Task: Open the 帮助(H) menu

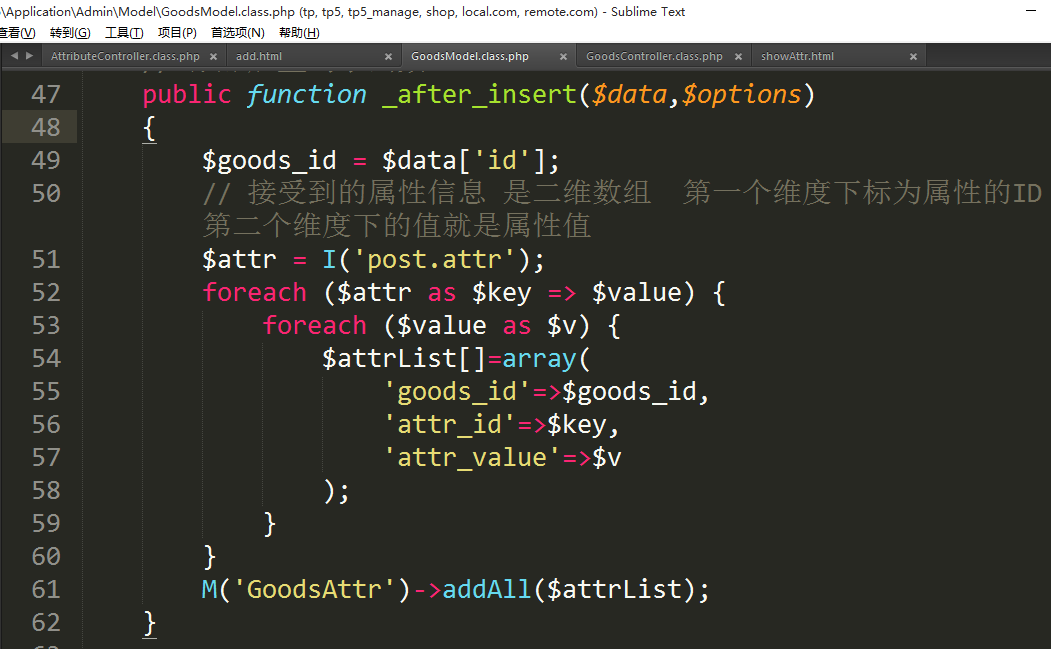Action: (299, 33)
